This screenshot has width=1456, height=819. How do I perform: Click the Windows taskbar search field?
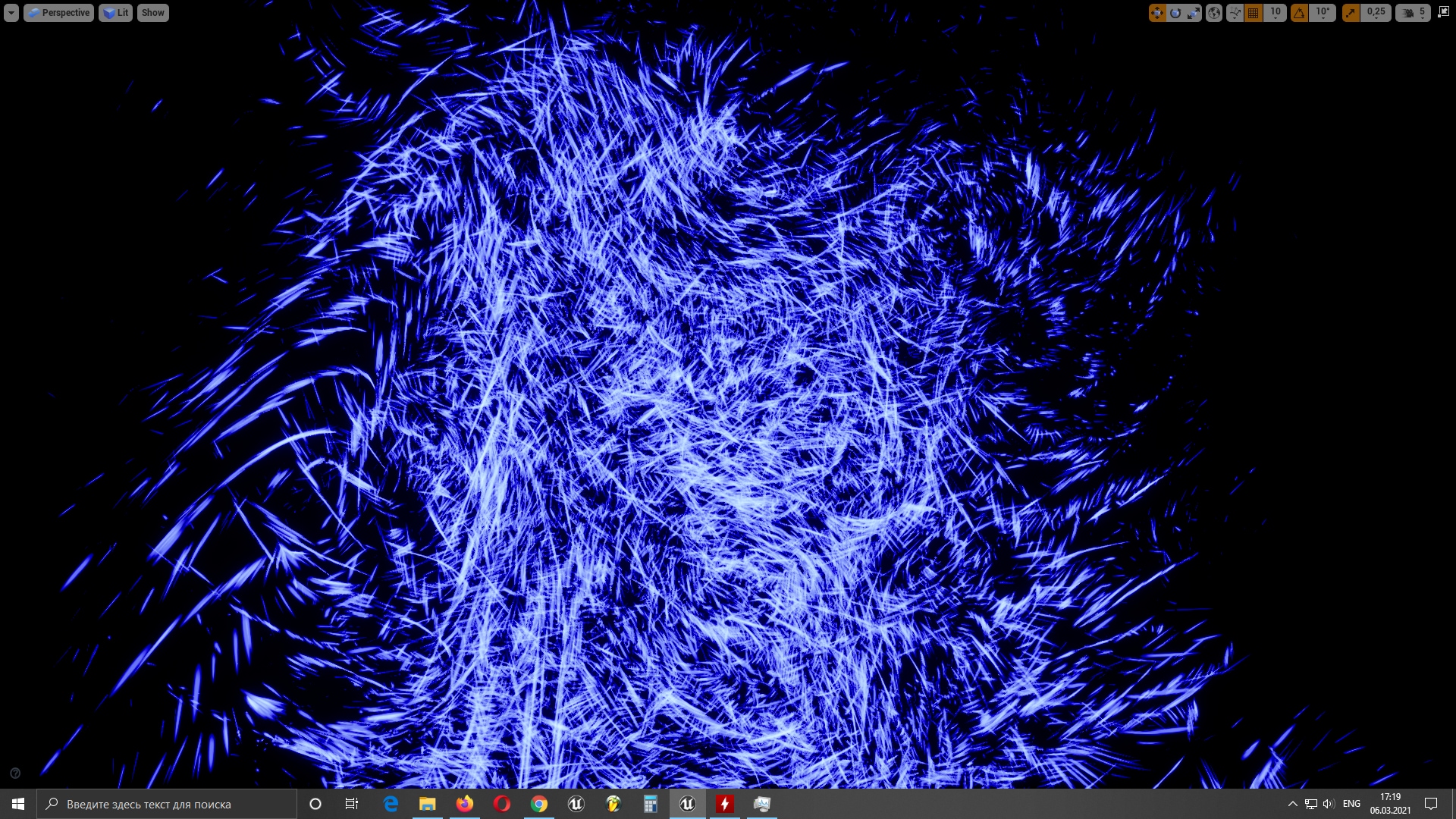[x=167, y=804]
